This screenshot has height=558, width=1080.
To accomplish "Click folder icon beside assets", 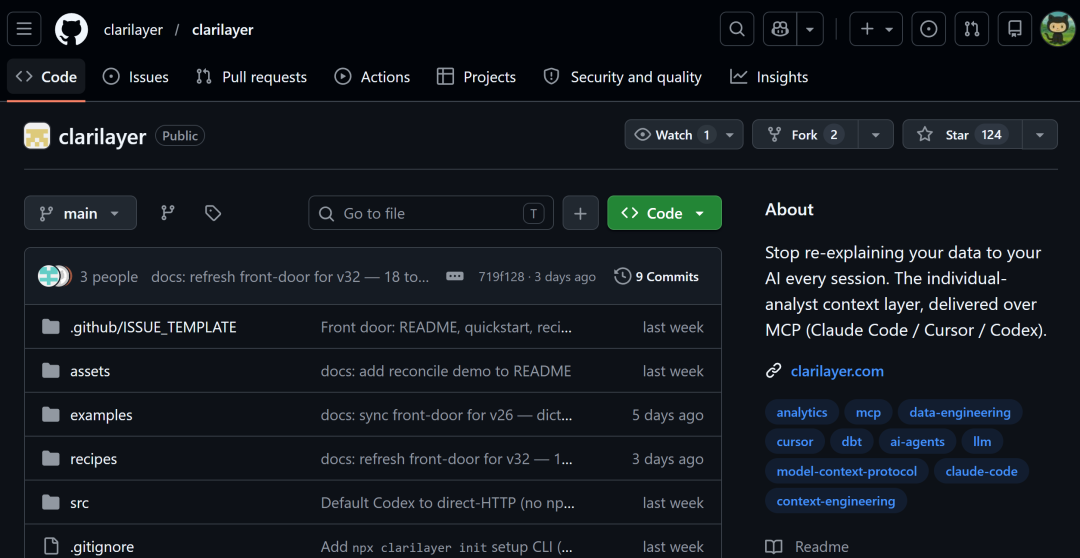I will click(50, 371).
